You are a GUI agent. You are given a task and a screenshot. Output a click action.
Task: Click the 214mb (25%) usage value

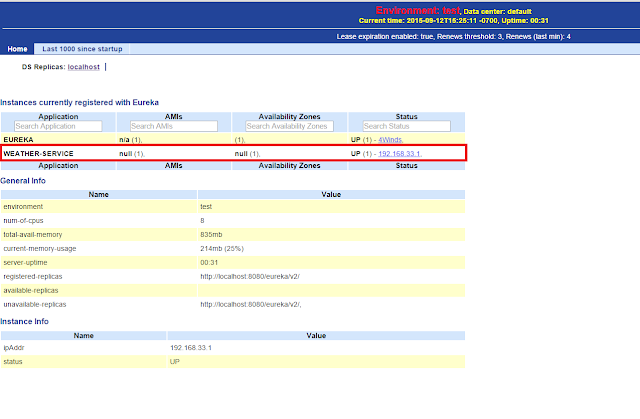(222, 248)
